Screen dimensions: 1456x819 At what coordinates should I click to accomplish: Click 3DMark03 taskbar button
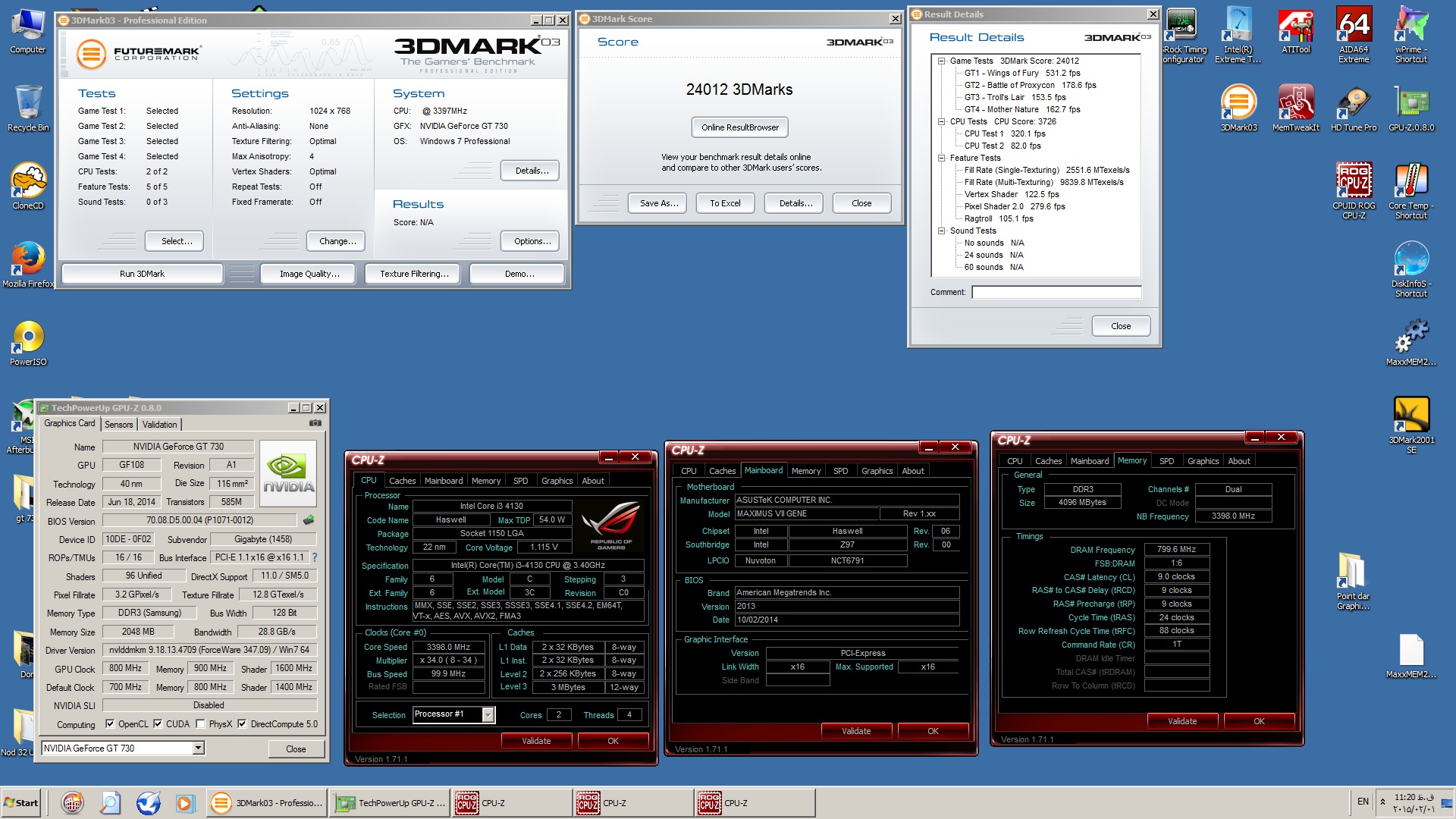(267, 802)
